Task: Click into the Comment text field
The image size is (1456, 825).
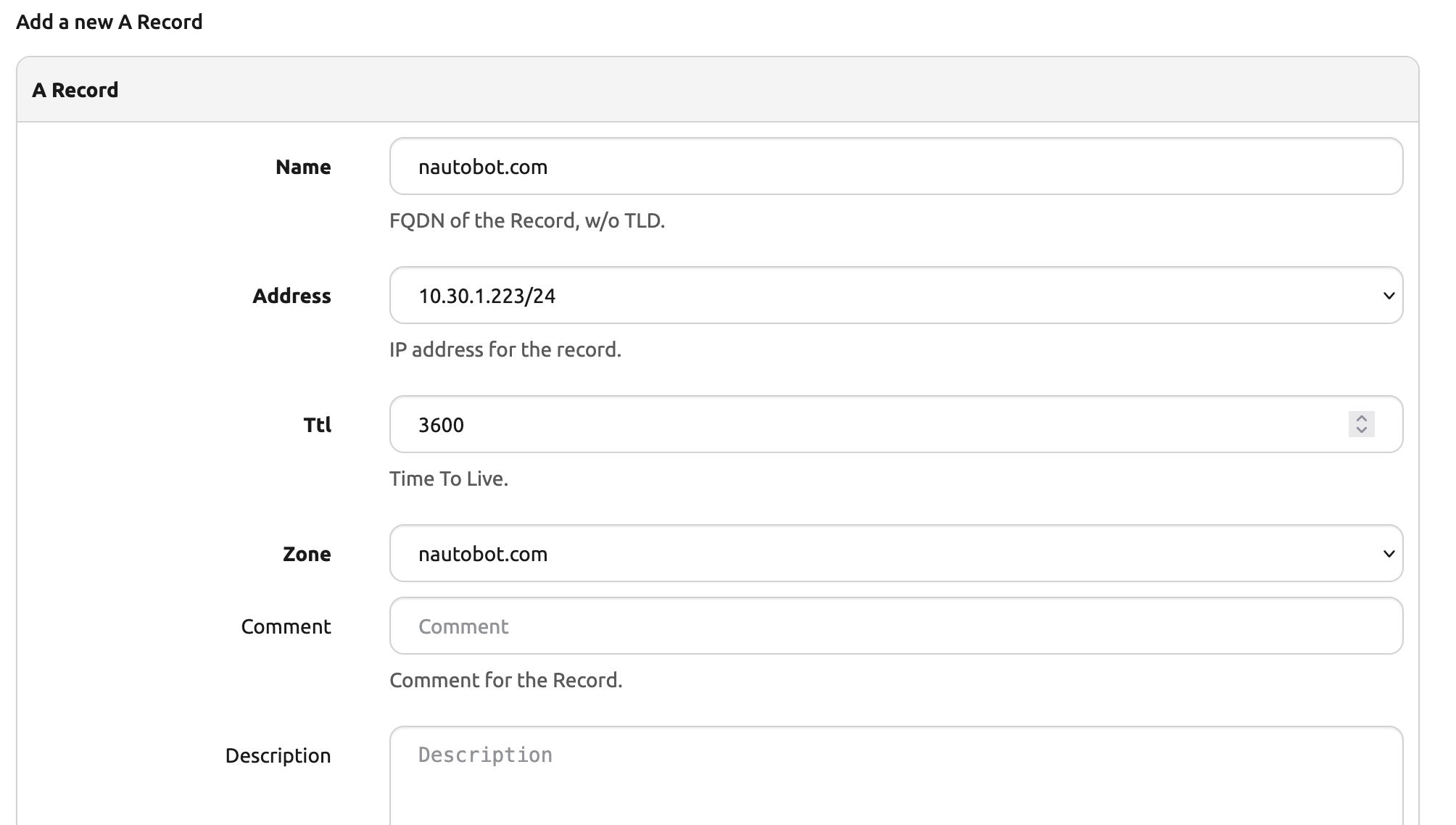Action: tap(895, 626)
